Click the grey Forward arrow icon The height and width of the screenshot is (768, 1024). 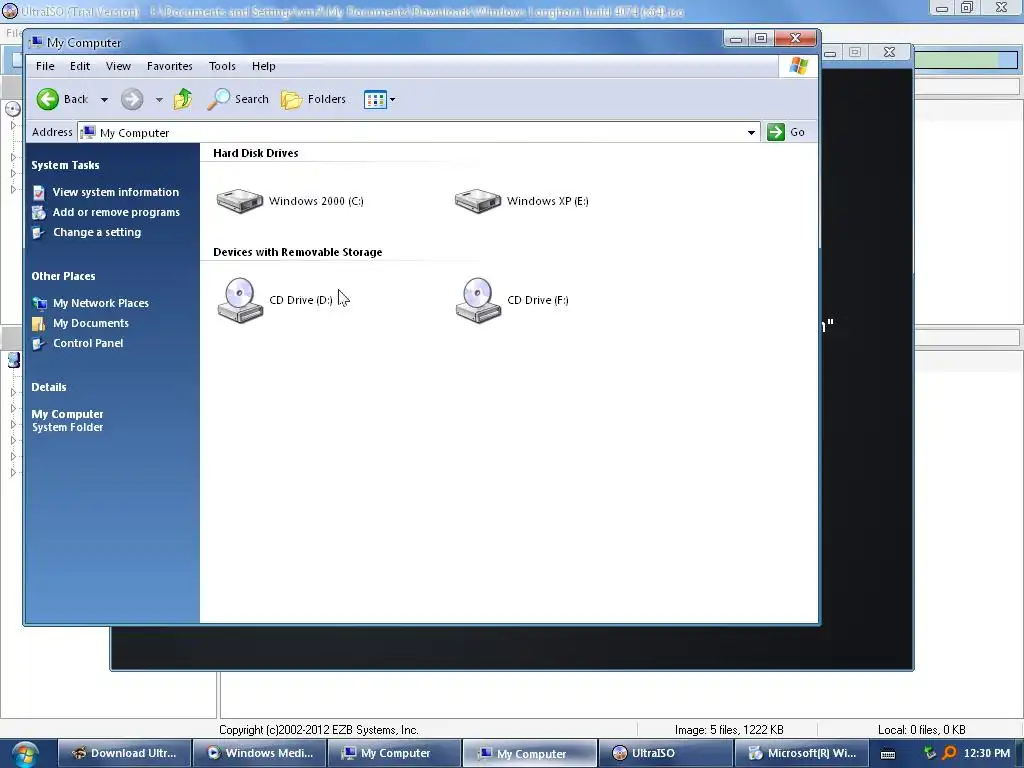coord(132,99)
